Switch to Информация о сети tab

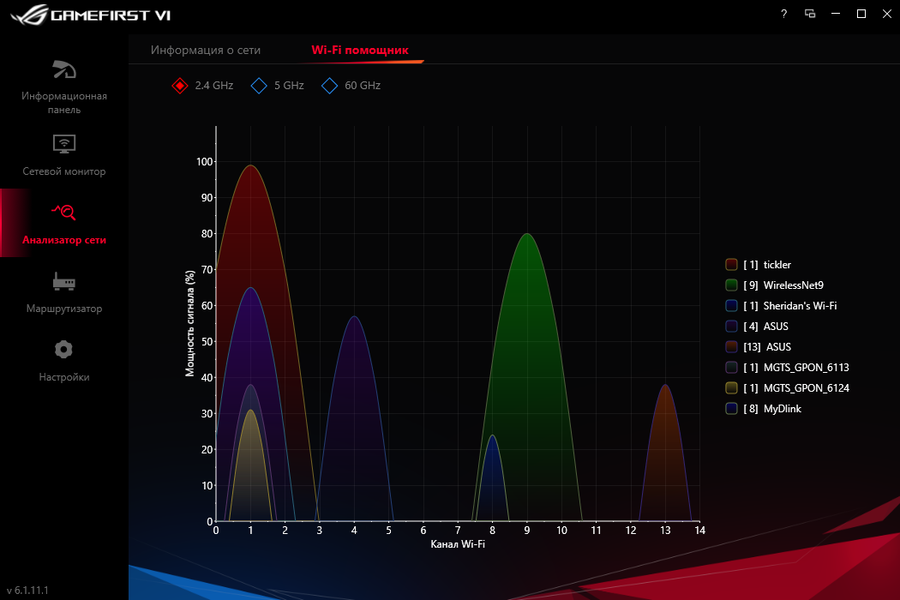(205, 50)
